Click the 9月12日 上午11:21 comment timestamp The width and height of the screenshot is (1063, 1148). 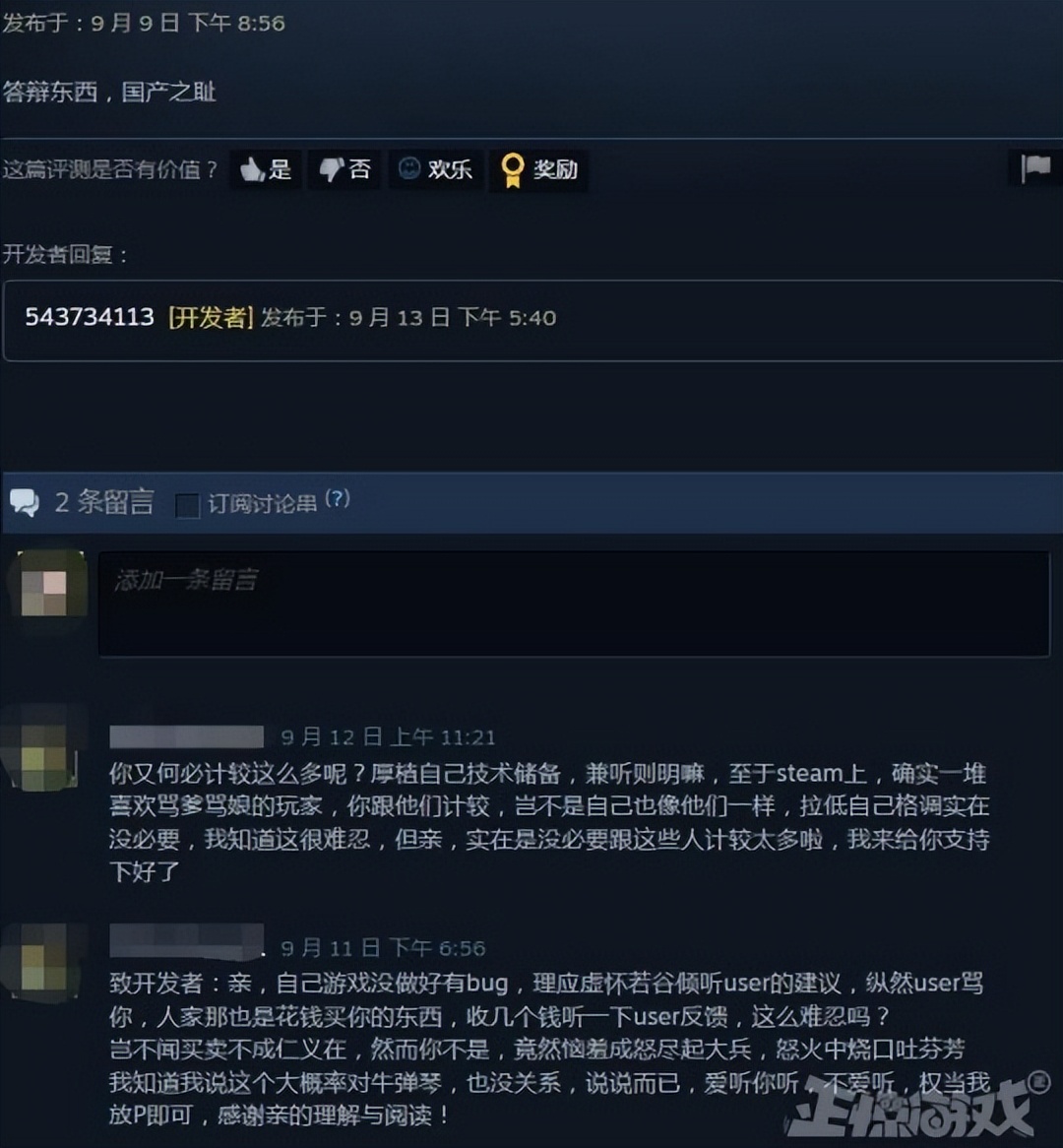click(x=388, y=737)
